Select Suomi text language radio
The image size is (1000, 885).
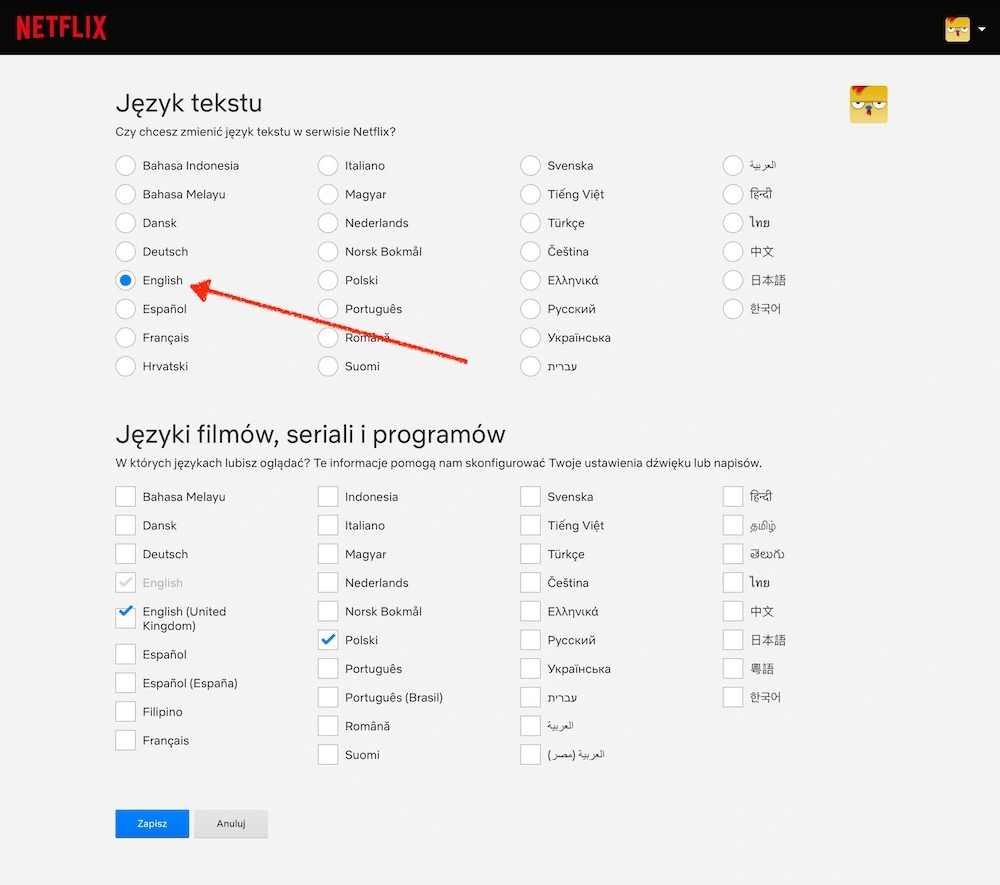(328, 366)
